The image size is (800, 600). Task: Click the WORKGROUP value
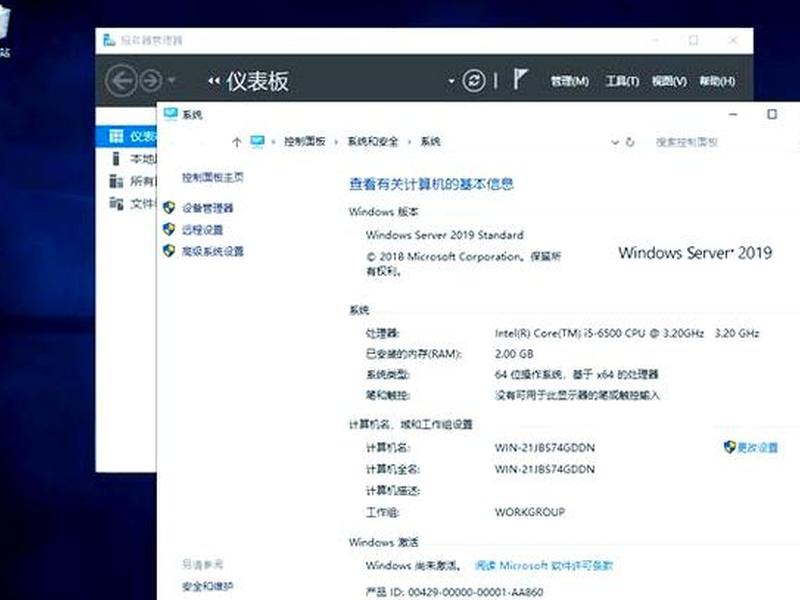tap(530, 512)
